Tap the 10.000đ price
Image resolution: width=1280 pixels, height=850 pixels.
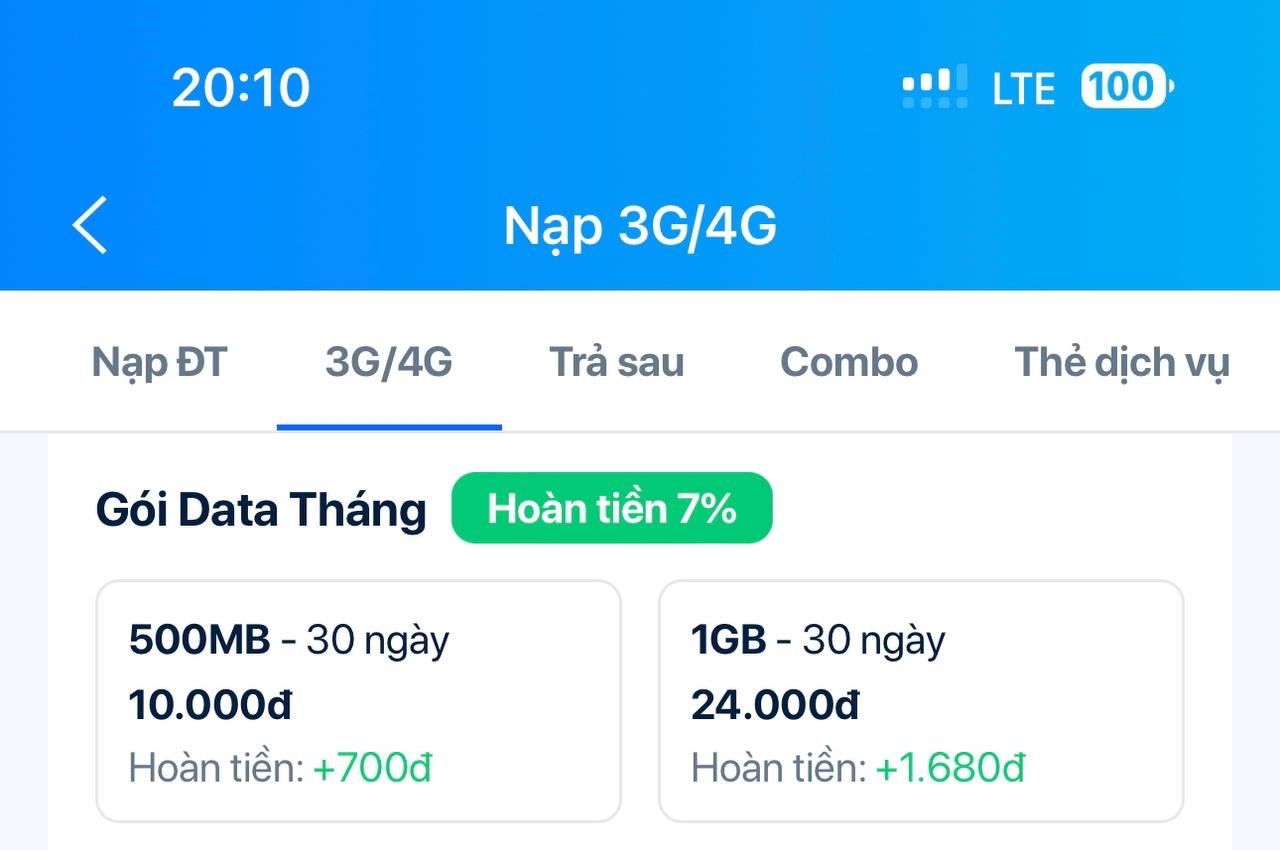coord(210,706)
